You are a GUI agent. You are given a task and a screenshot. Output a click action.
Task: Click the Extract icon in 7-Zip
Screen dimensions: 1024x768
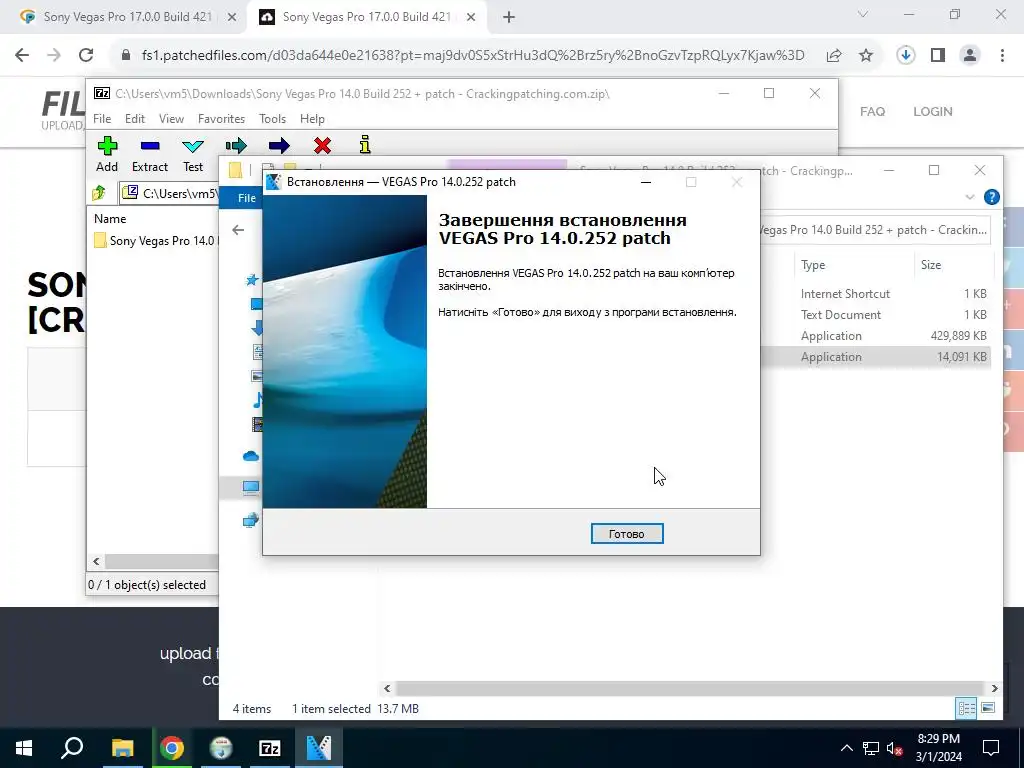click(150, 146)
